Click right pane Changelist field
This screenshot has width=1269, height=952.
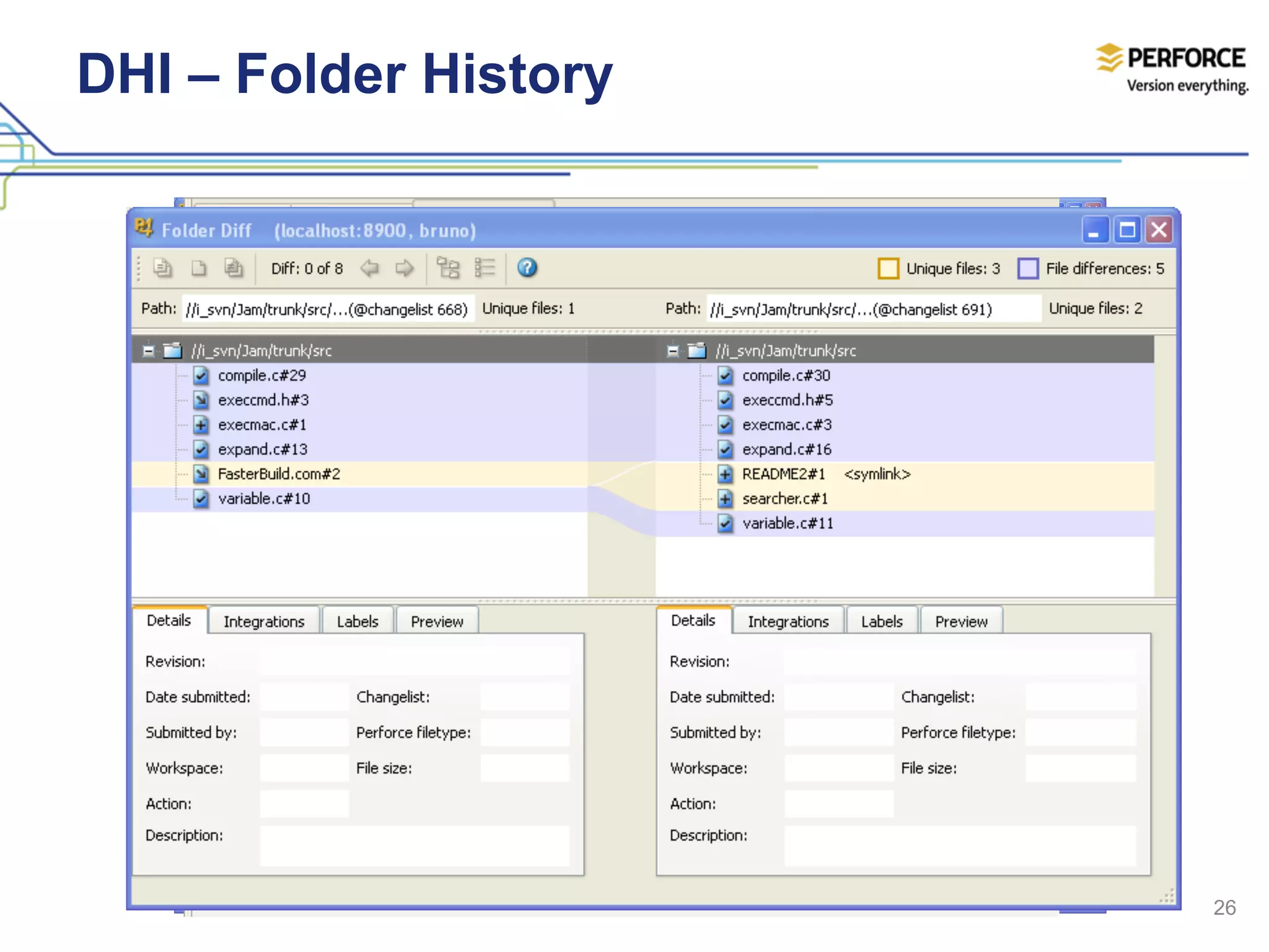[1080, 697]
